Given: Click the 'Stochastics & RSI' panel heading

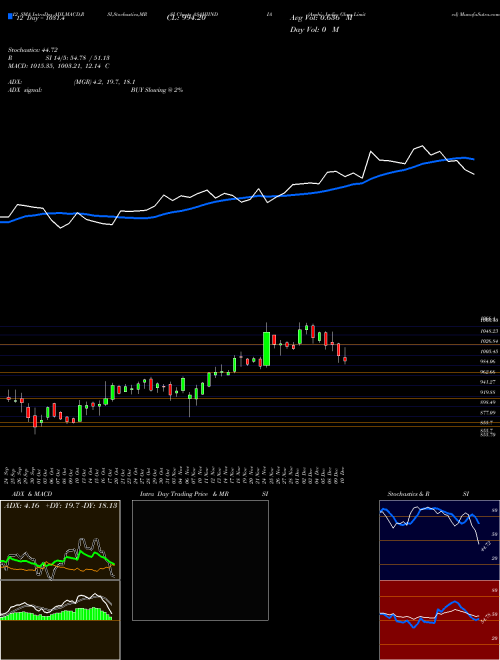Looking at the screenshot, I should coord(428,494).
